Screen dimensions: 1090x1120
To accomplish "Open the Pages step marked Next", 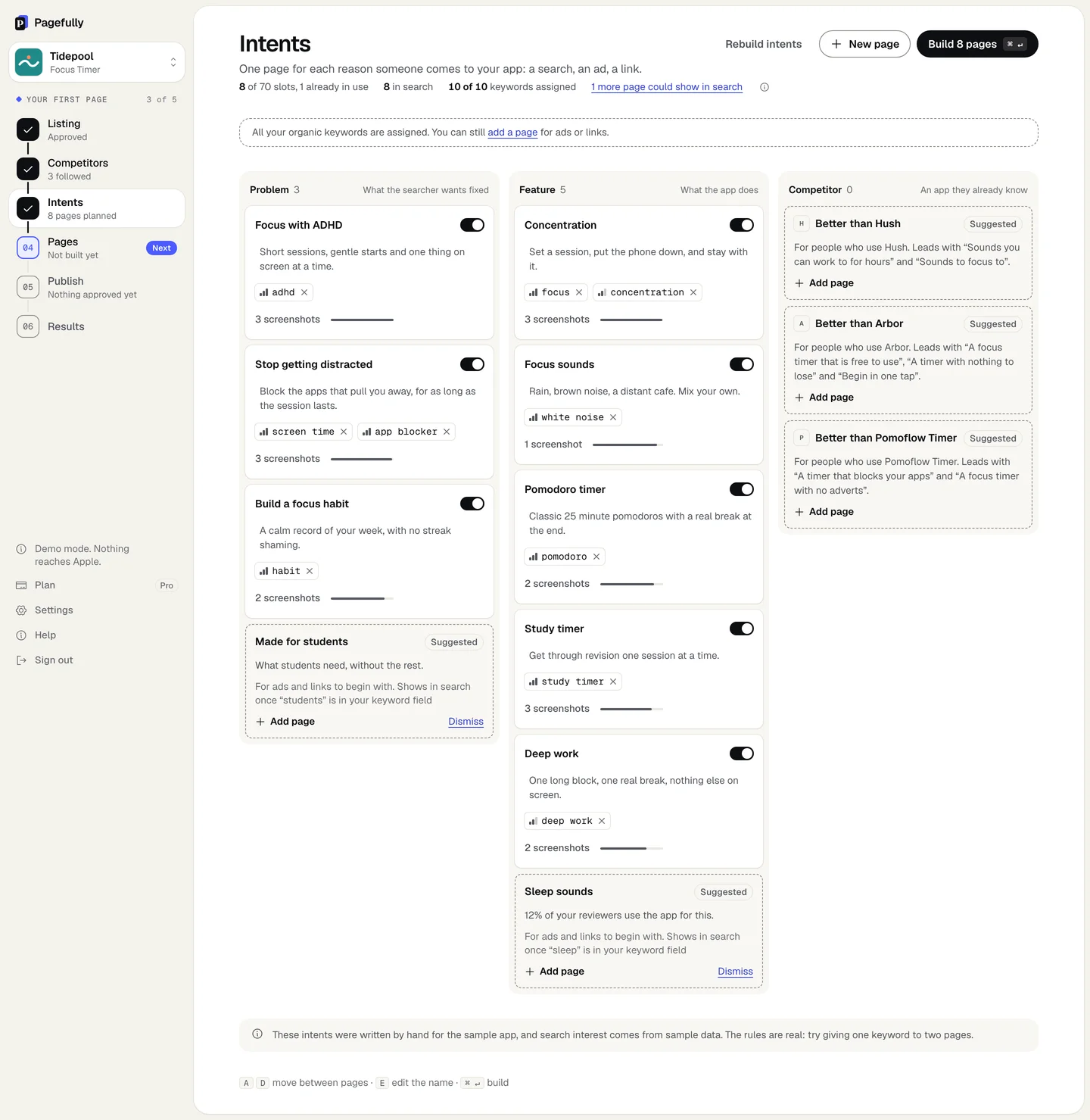I will tap(97, 248).
